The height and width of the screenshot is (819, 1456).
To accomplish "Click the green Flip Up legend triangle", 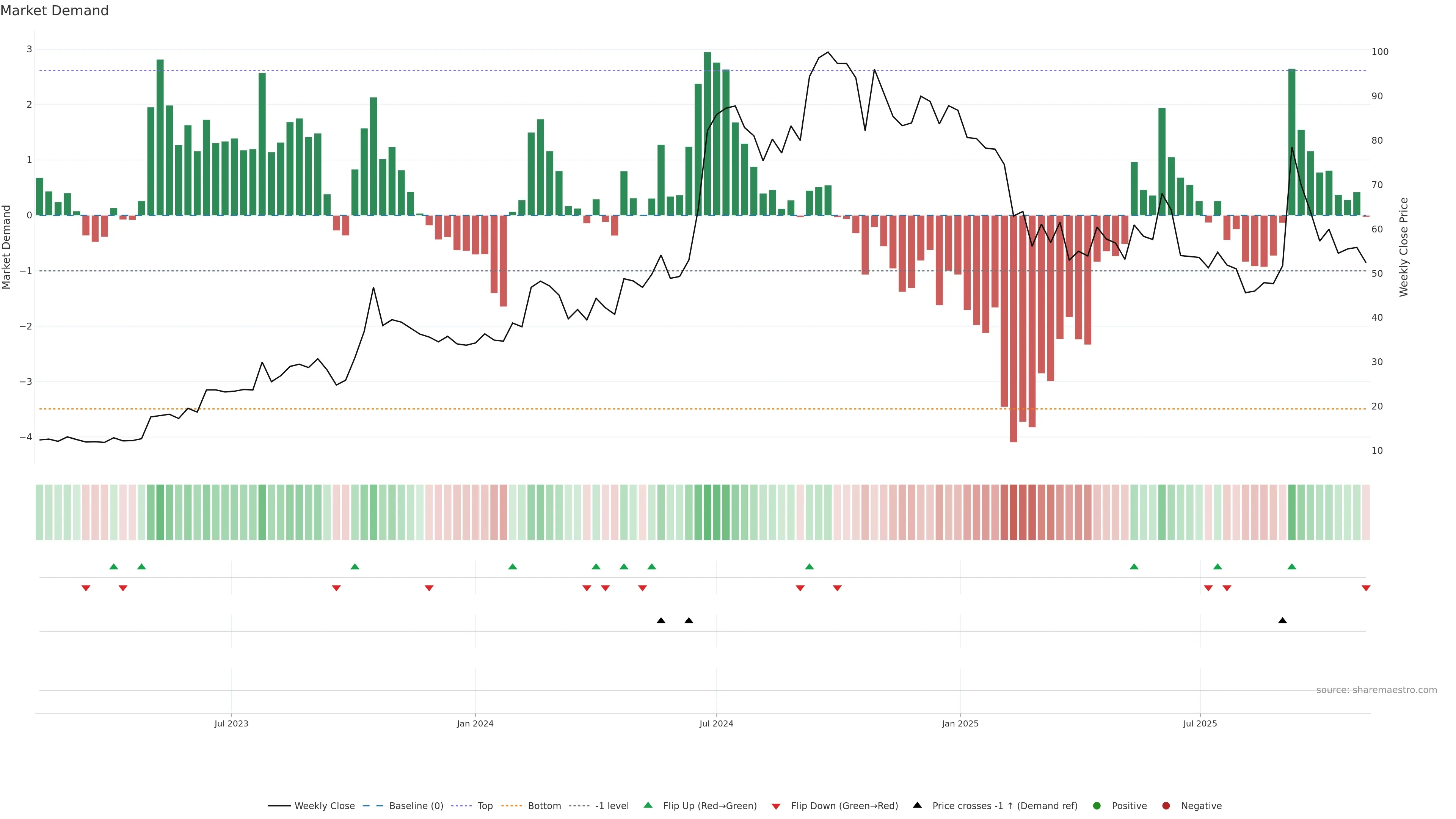I will click(648, 805).
